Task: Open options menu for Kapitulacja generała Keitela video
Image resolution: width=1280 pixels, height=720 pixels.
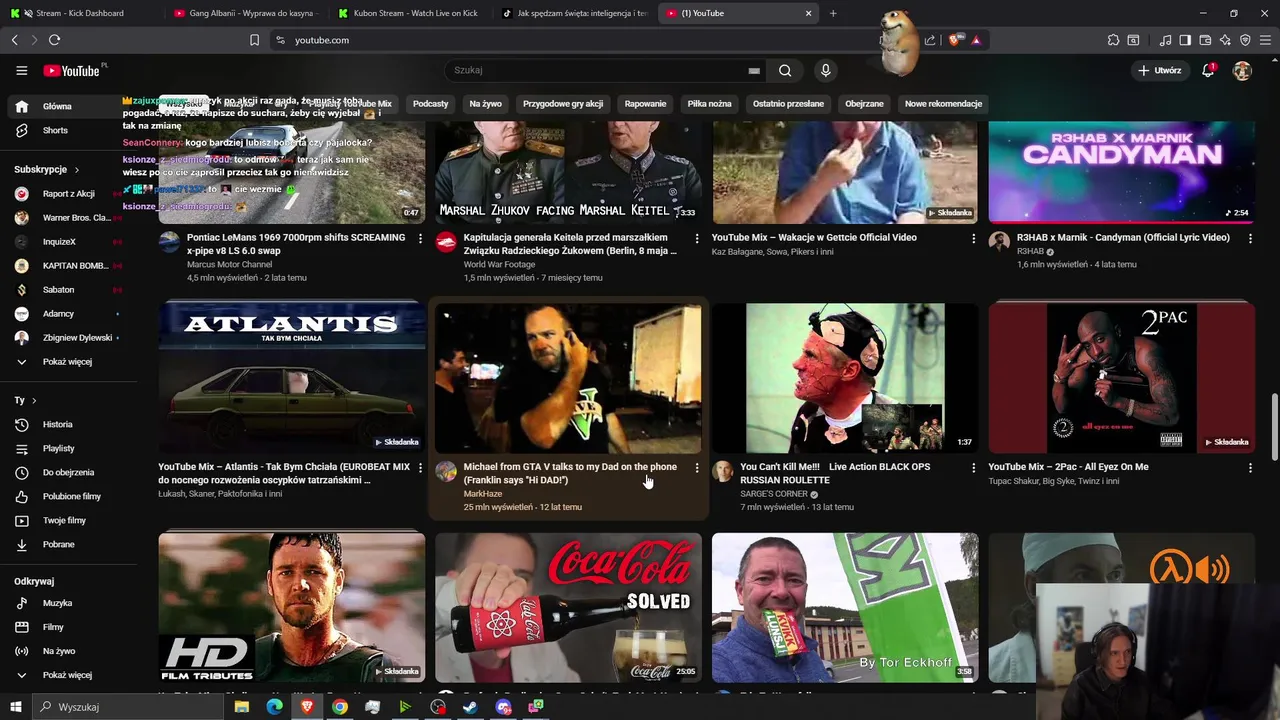Action: [697, 238]
